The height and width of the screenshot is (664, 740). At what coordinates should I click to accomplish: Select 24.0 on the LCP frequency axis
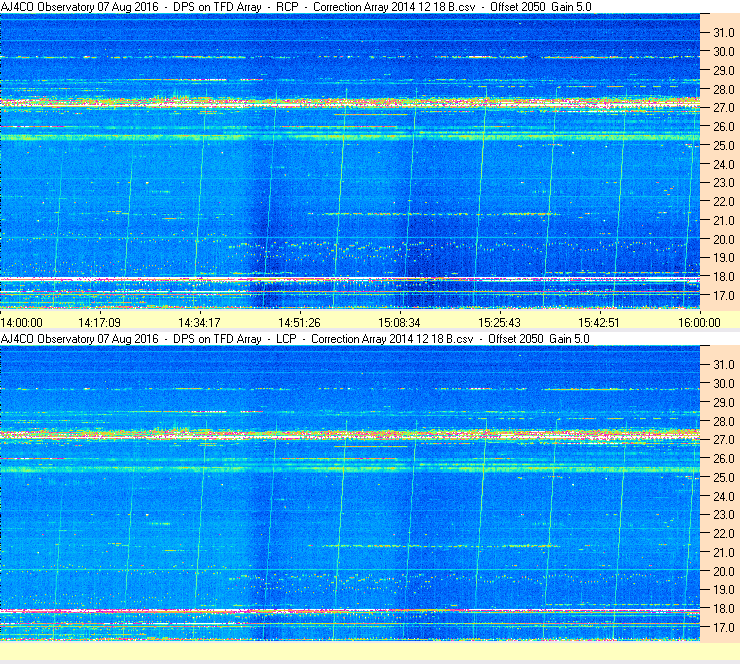tap(723, 496)
